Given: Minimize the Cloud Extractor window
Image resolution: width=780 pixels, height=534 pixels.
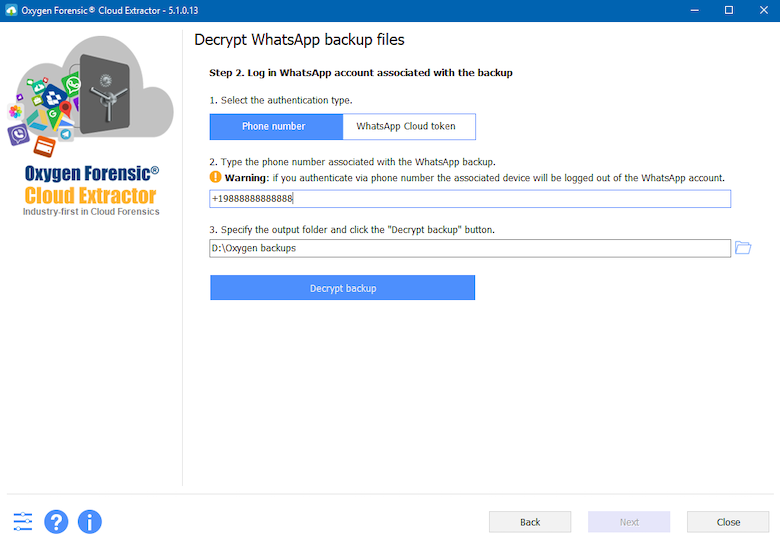Looking at the screenshot, I should (694, 10).
